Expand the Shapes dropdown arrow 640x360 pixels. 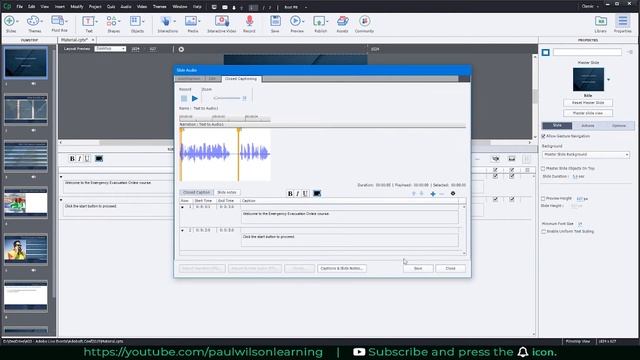(x=119, y=21)
